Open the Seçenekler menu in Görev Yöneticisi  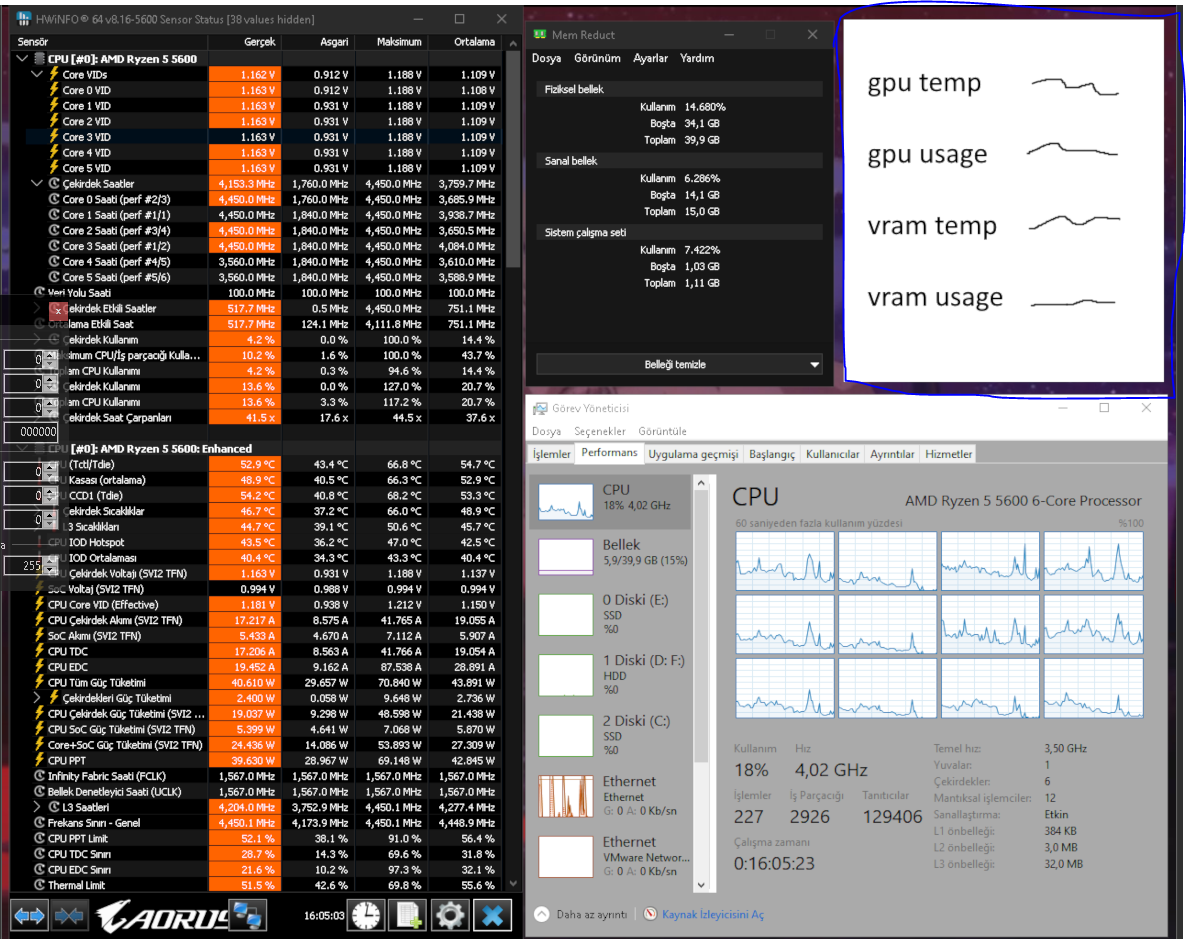(x=600, y=431)
